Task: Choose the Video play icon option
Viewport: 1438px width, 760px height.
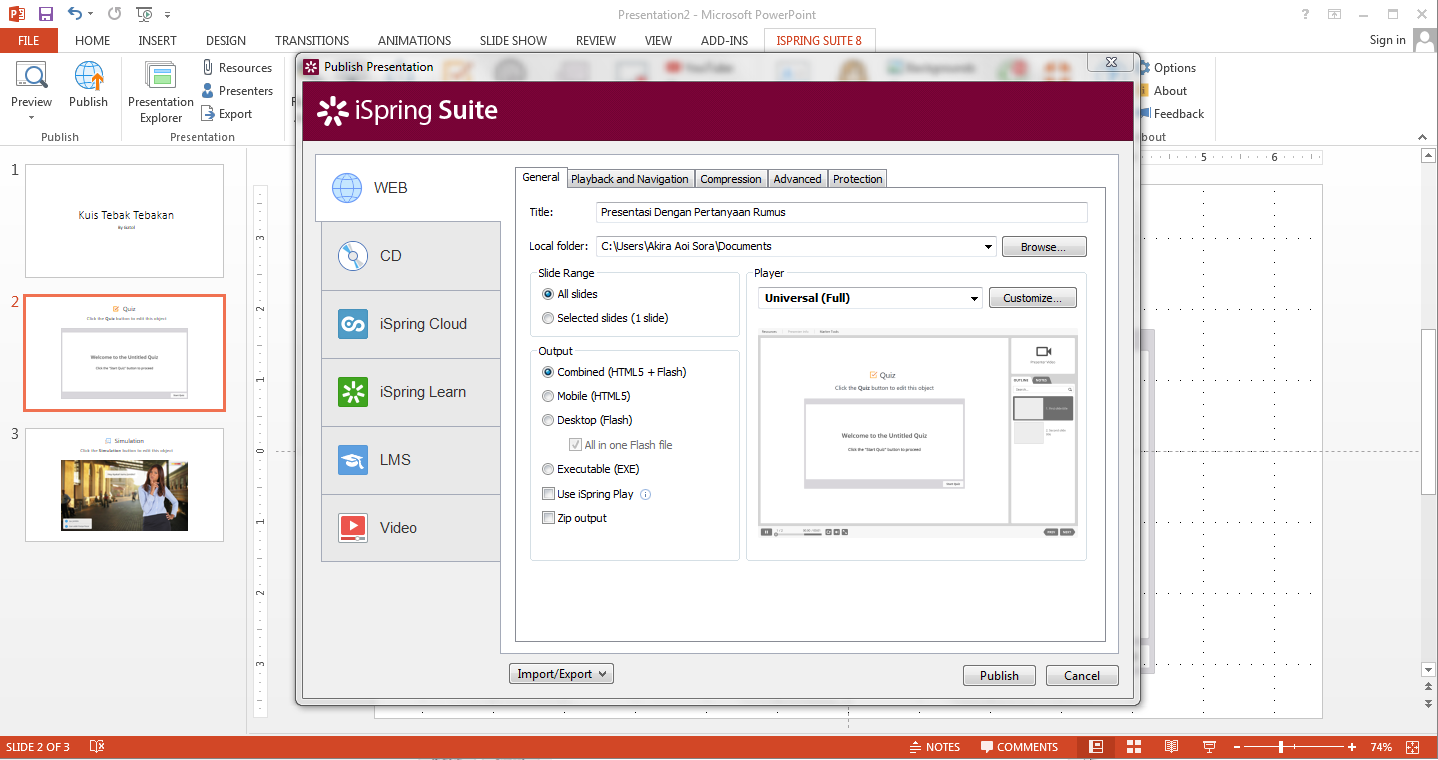Action: tap(353, 528)
